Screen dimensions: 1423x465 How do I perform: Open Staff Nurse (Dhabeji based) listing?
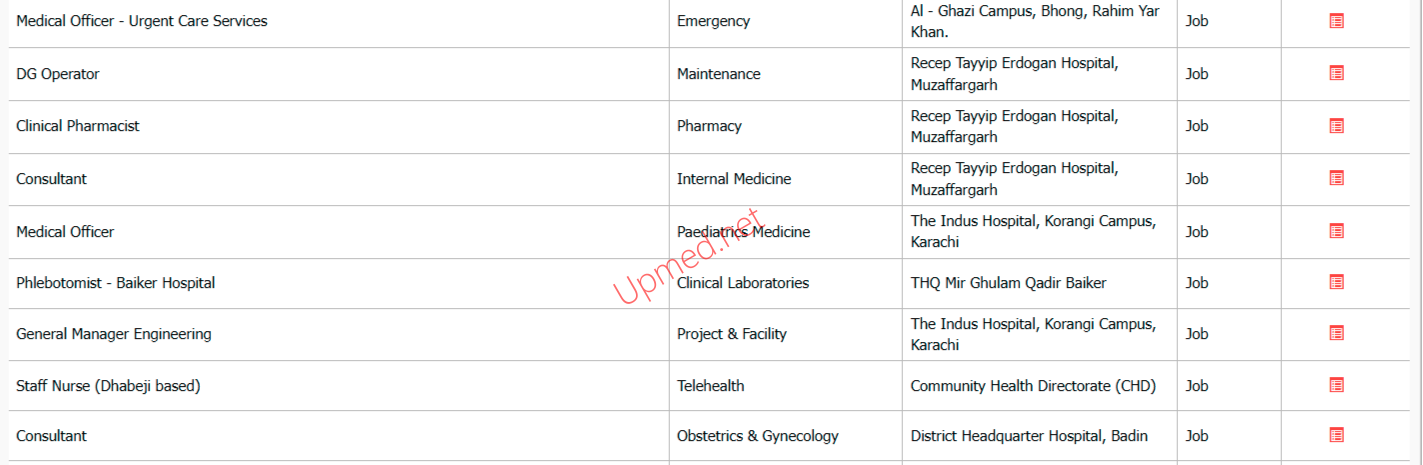point(108,386)
